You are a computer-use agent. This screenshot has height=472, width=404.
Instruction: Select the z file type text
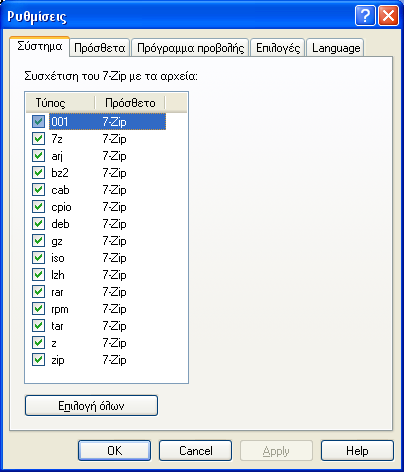[x=54, y=343]
